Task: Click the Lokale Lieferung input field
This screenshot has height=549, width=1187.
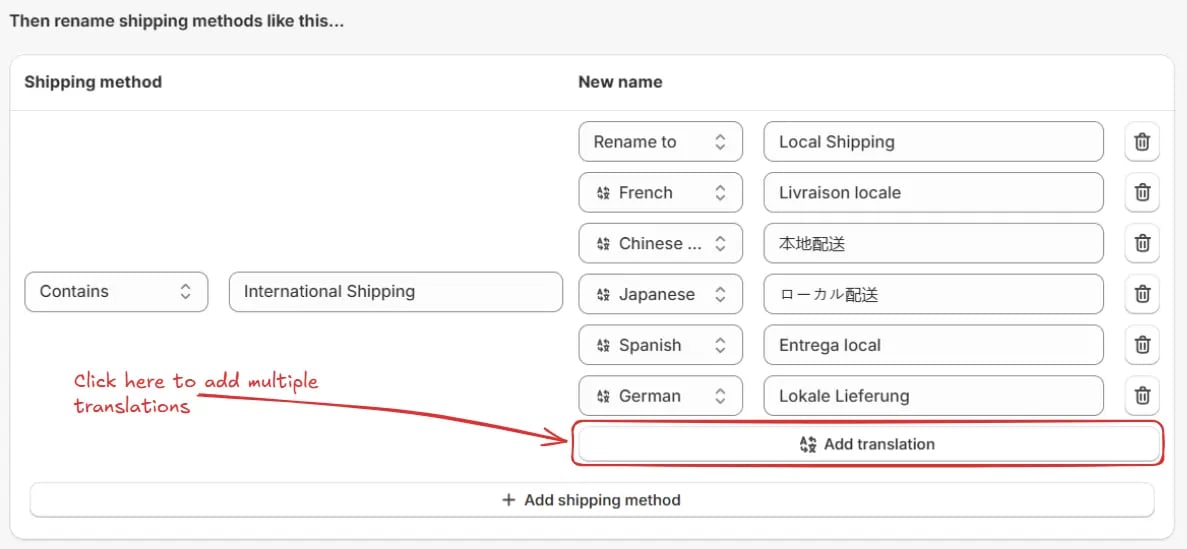Action: click(933, 395)
